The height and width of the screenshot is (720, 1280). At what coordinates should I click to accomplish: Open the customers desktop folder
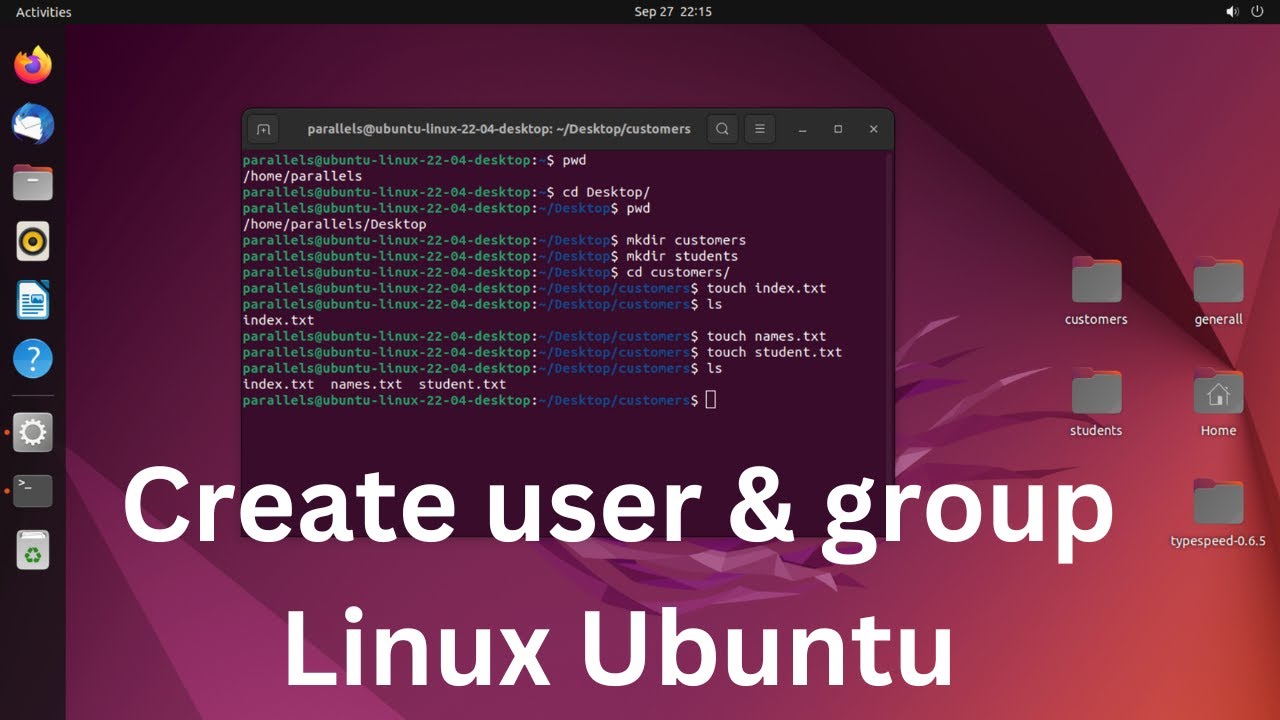pyautogui.click(x=1096, y=290)
